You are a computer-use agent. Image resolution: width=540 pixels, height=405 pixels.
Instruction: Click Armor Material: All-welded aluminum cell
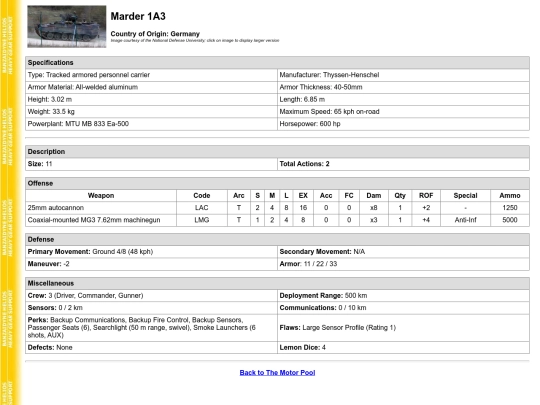pos(151,87)
